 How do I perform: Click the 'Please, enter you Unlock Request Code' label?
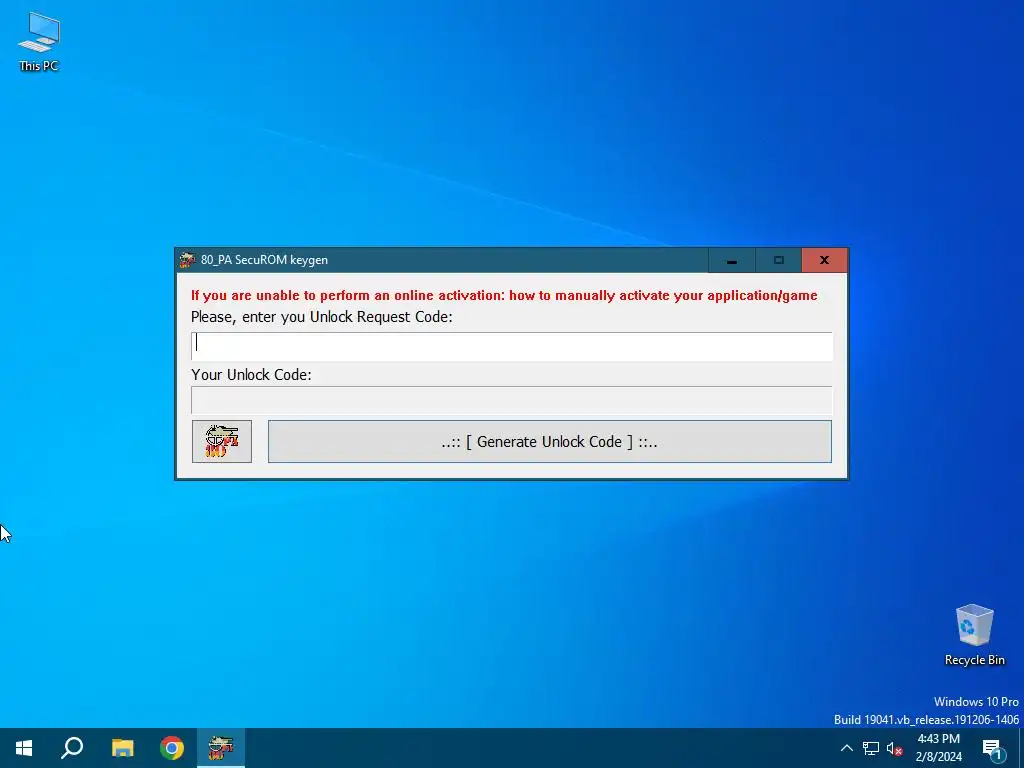coord(321,317)
